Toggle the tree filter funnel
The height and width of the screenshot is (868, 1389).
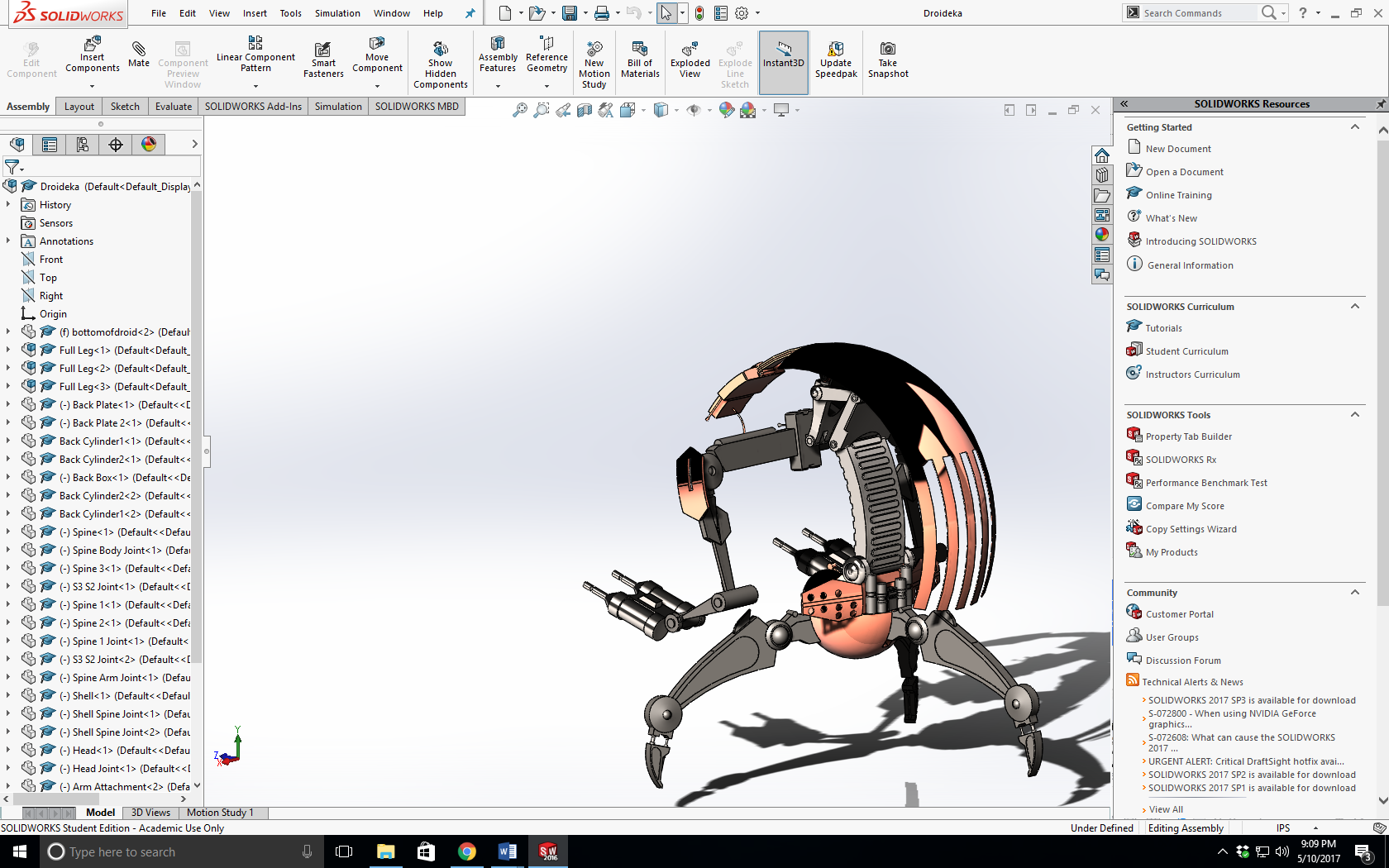pyautogui.click(x=13, y=167)
